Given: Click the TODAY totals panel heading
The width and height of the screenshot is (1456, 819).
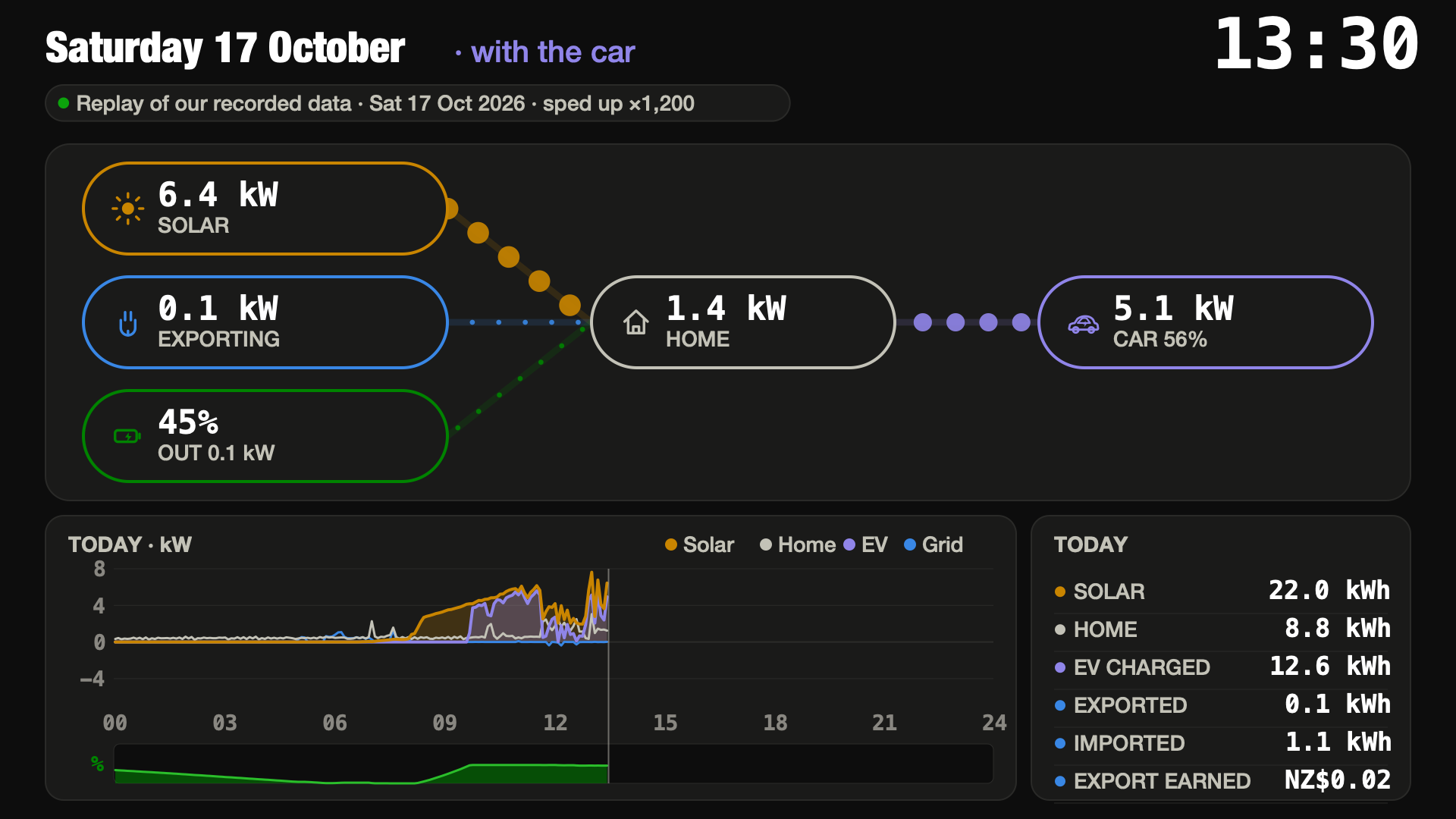Looking at the screenshot, I should coord(1090,544).
